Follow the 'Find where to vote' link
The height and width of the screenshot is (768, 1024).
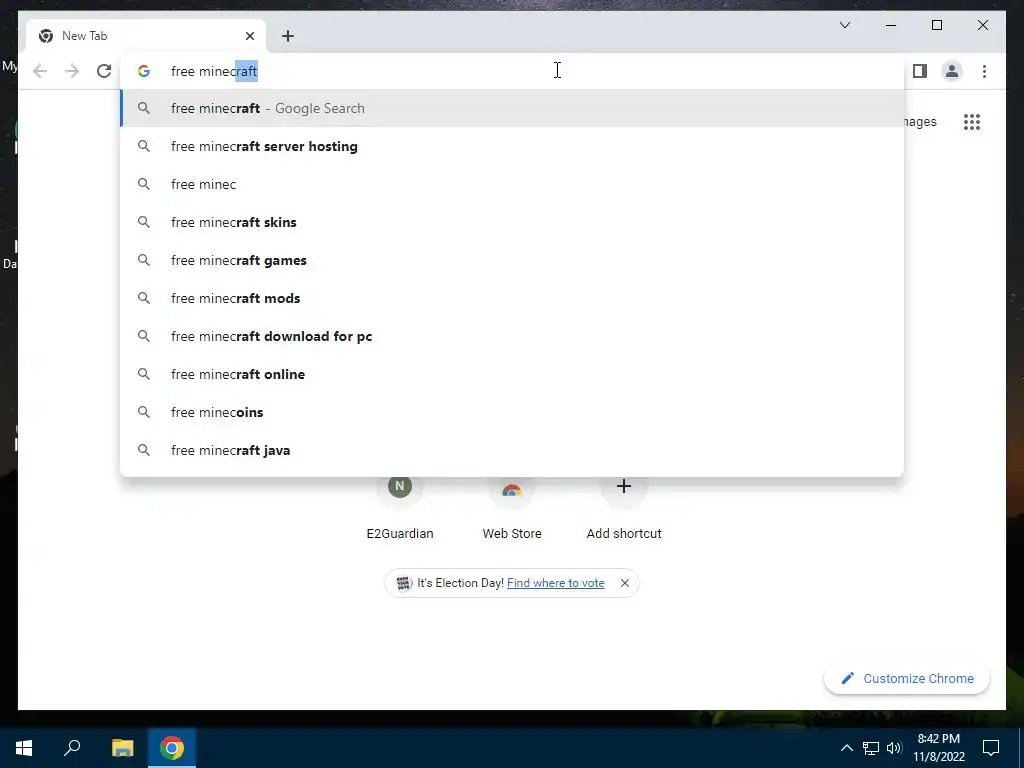click(x=556, y=583)
